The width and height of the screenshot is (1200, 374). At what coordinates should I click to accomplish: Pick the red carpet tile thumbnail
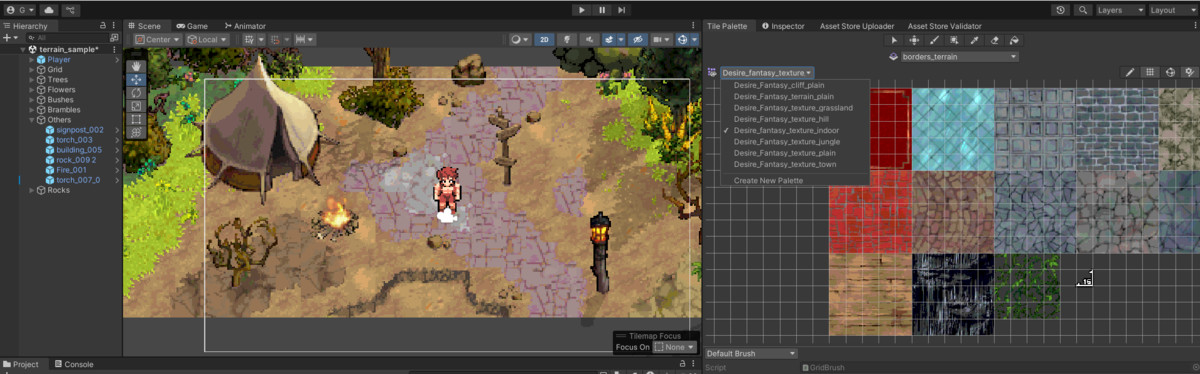pyautogui.click(x=889, y=128)
